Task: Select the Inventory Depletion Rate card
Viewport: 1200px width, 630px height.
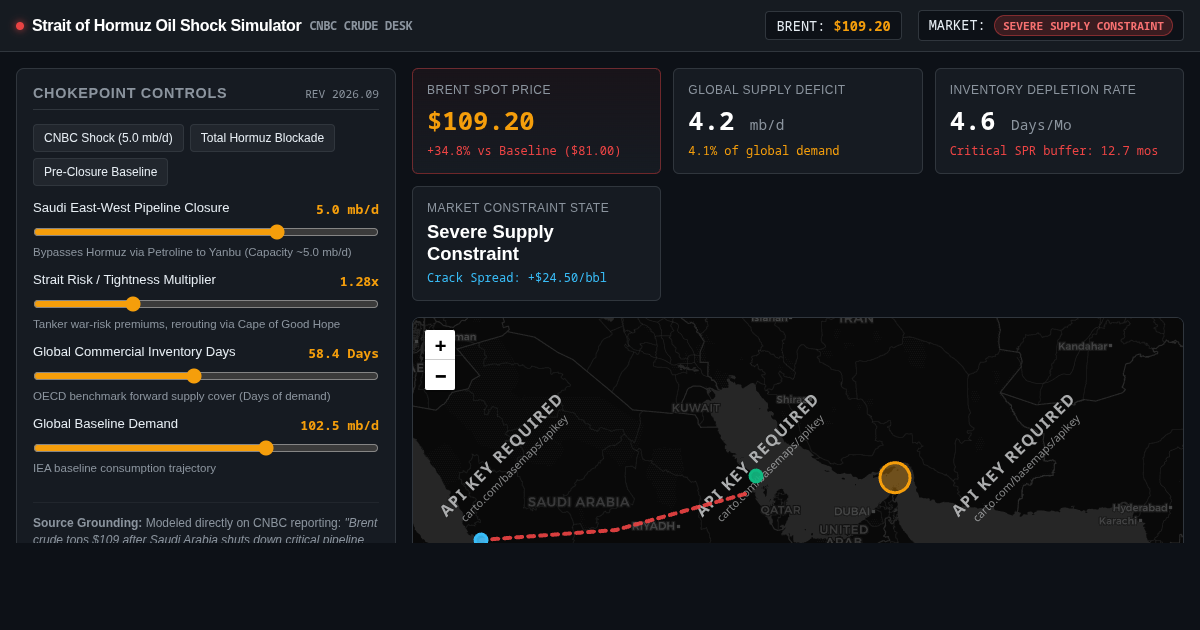Action: click(1059, 121)
